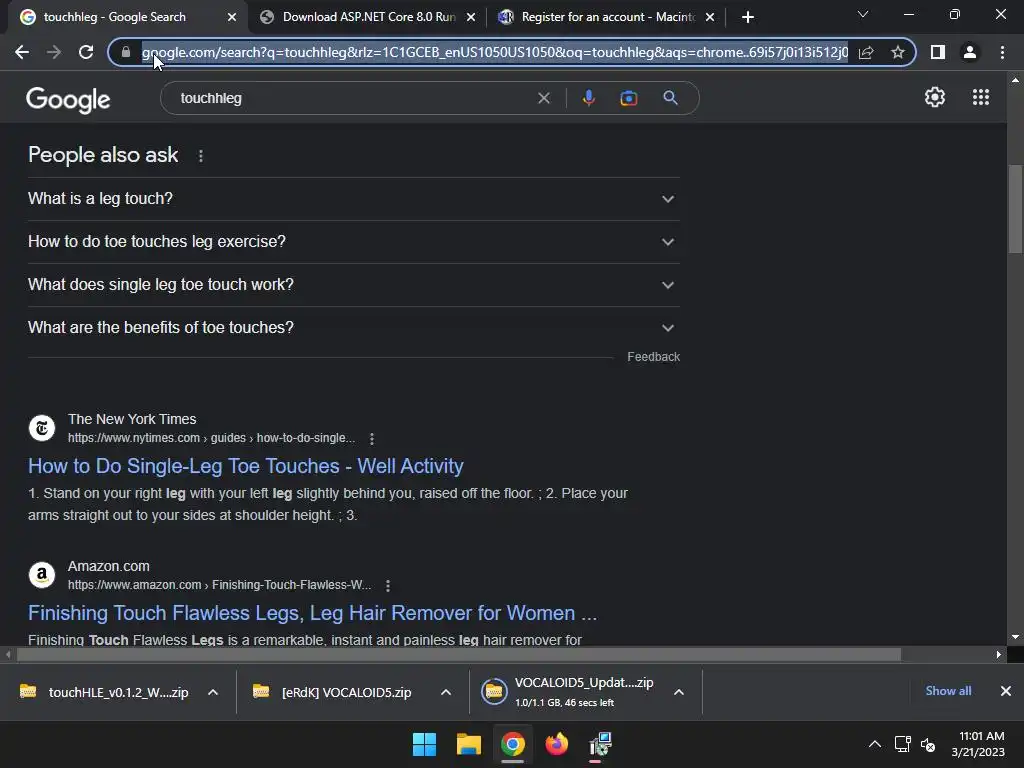Open [eRdK] VOCALOID5.zip download
The height and width of the screenshot is (768, 1024).
click(334, 692)
